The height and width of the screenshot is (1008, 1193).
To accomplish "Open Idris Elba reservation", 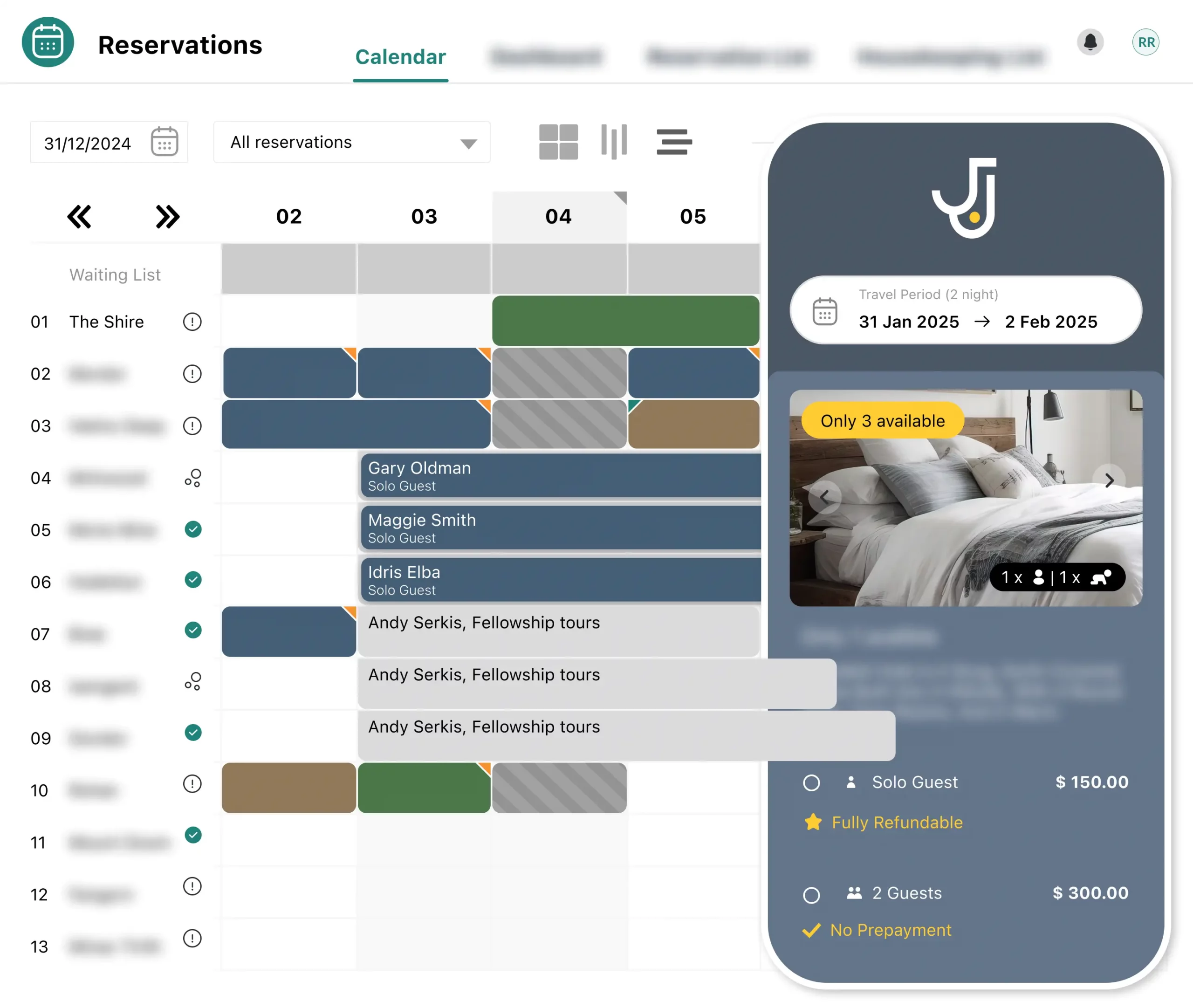I will [x=561, y=579].
